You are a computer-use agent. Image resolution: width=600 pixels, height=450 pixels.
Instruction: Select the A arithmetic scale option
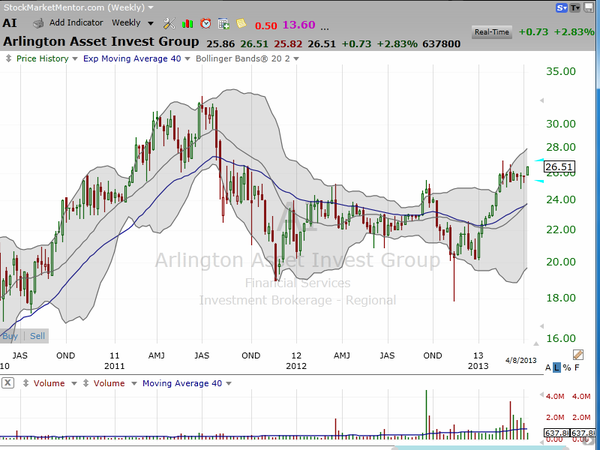[548, 368]
